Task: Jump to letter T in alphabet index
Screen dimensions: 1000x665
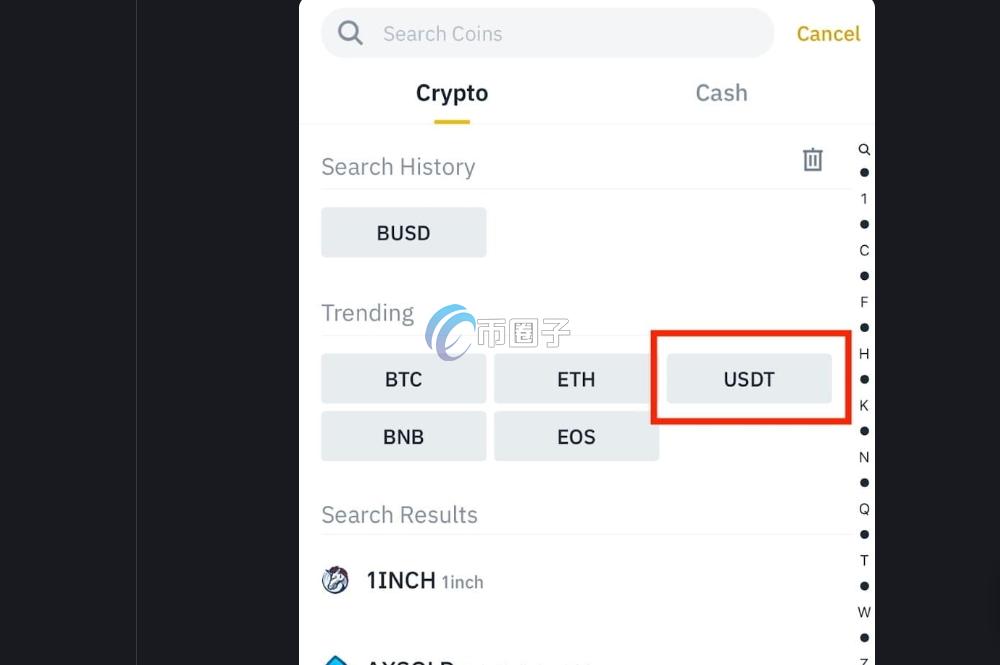Action: tap(864, 560)
